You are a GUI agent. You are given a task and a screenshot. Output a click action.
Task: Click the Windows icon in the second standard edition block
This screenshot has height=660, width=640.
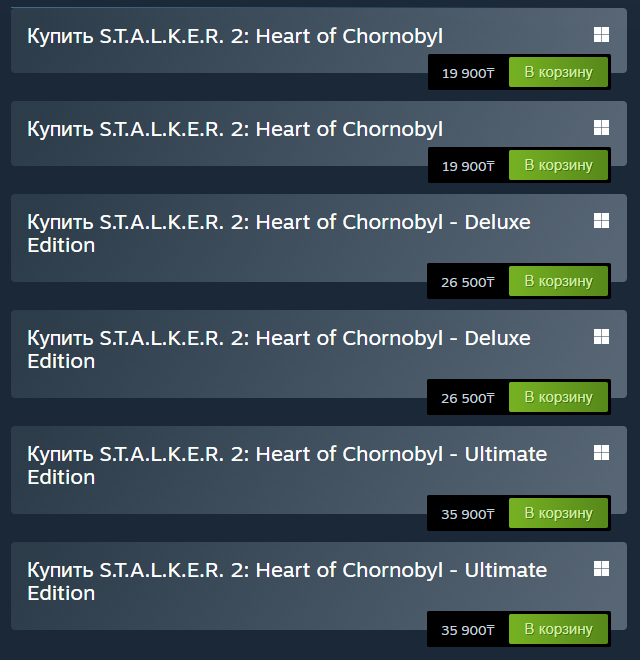click(601, 127)
